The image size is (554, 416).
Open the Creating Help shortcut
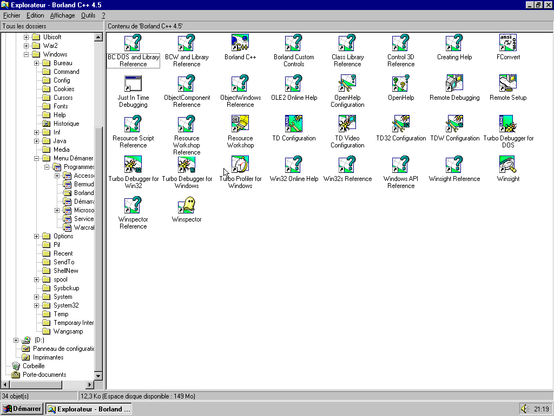pos(454,43)
